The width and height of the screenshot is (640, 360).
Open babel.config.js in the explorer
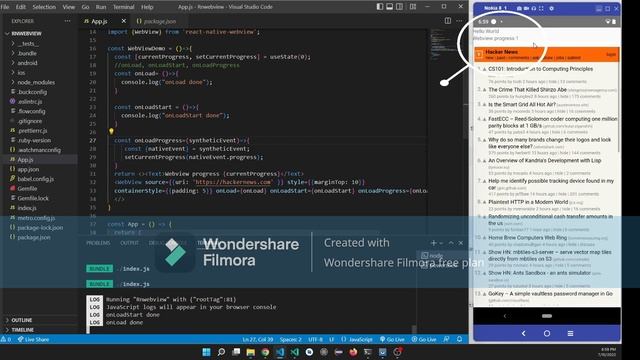tap(36, 179)
